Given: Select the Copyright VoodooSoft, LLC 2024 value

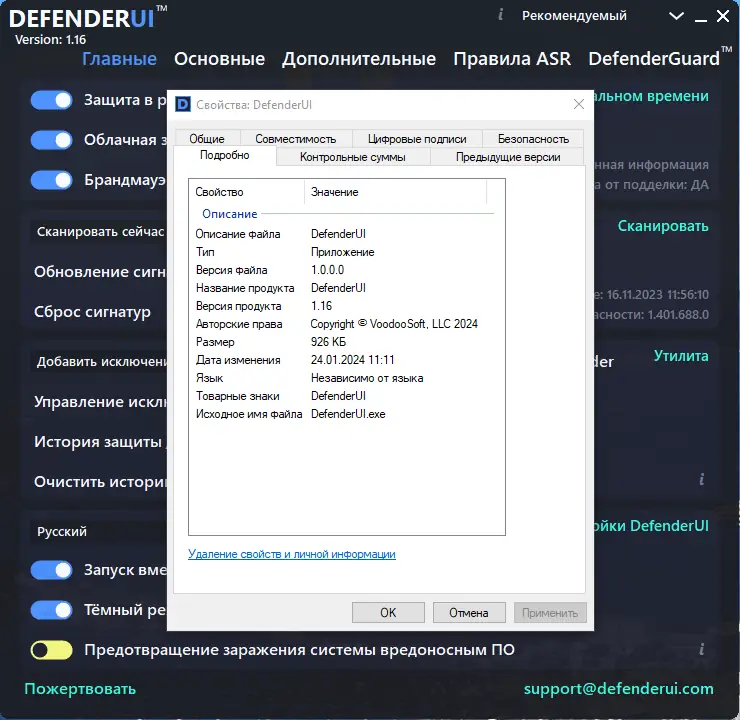Looking at the screenshot, I should point(394,324).
